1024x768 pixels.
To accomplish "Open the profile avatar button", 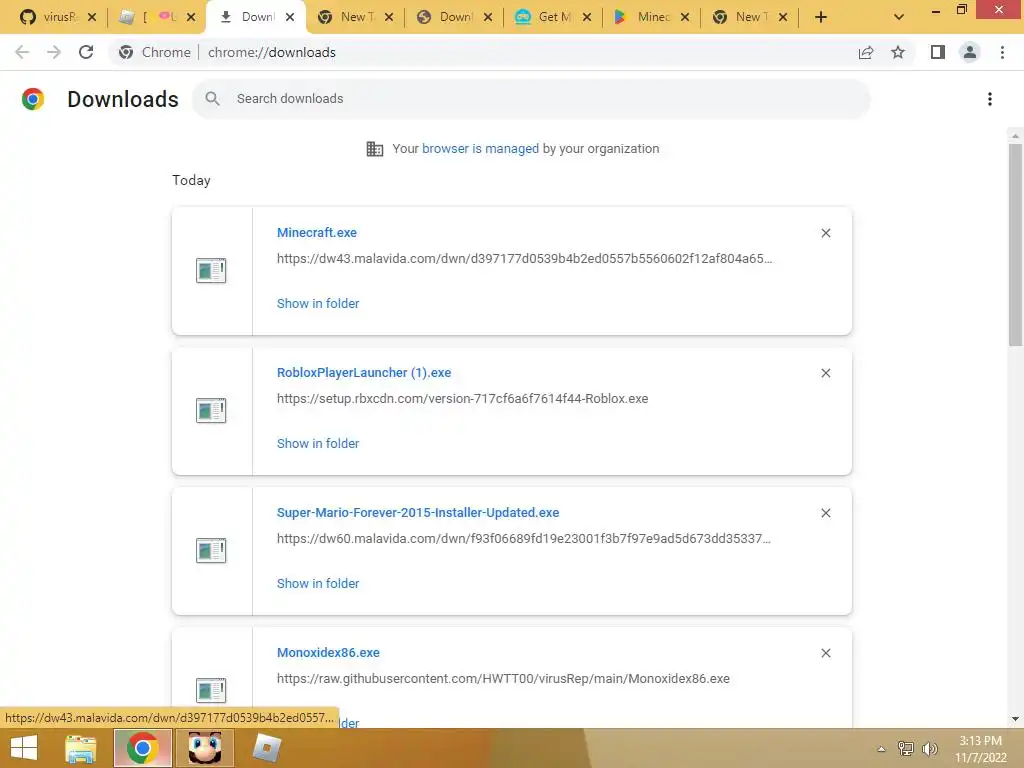I will [x=970, y=52].
